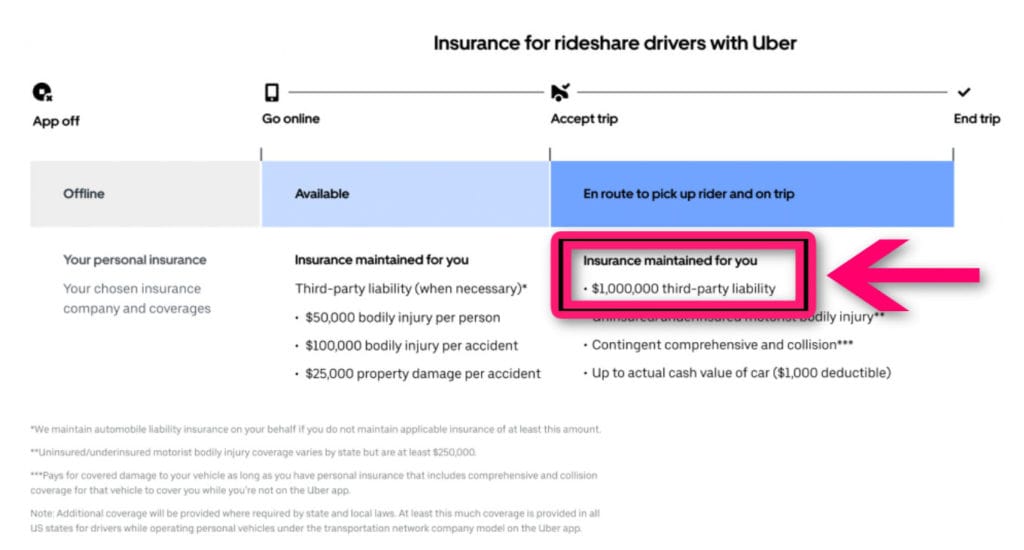Click the End trip checkmark icon

[x=964, y=92]
